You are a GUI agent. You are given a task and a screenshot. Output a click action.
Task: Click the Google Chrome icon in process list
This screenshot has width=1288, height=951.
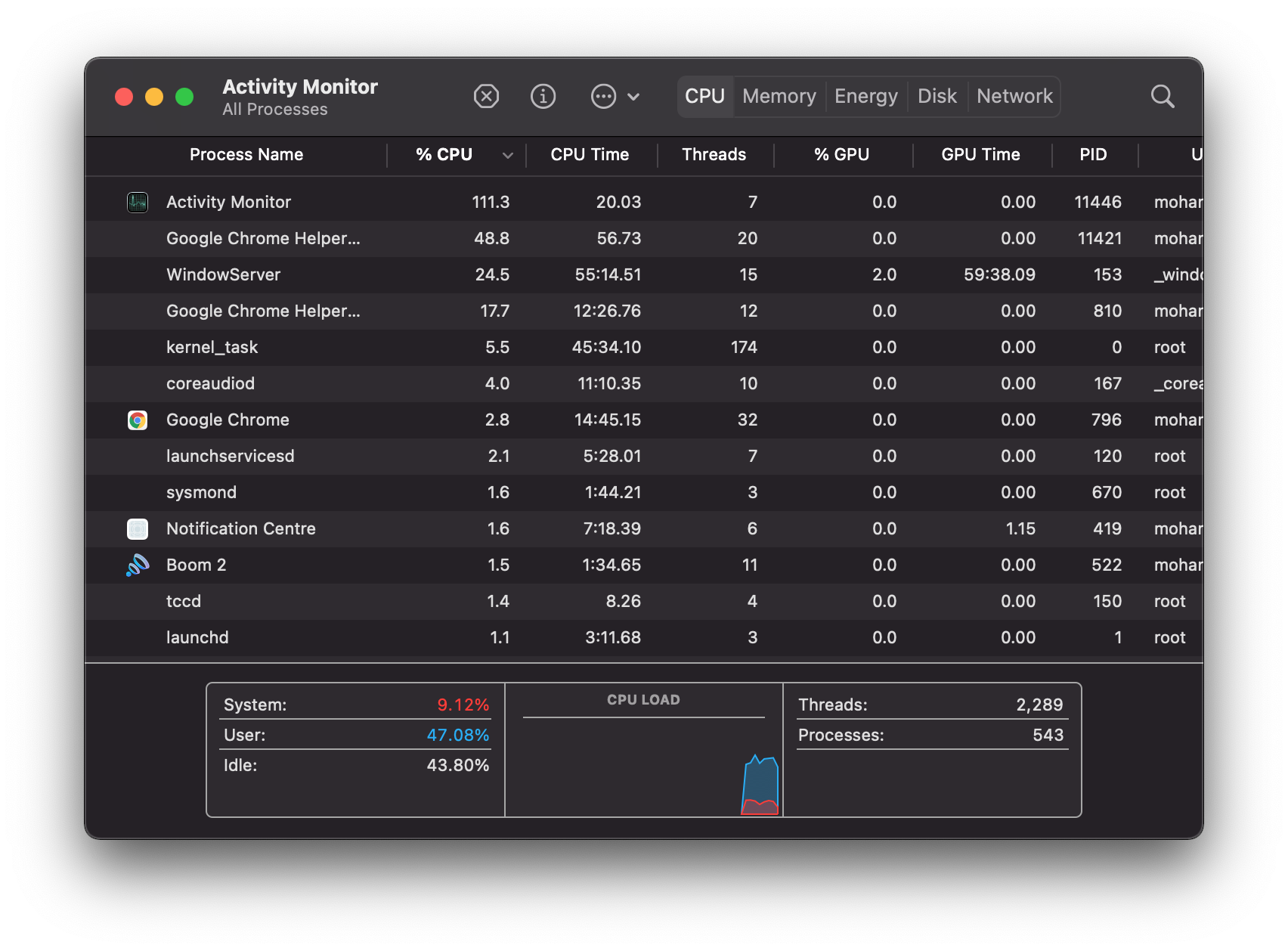click(x=138, y=420)
